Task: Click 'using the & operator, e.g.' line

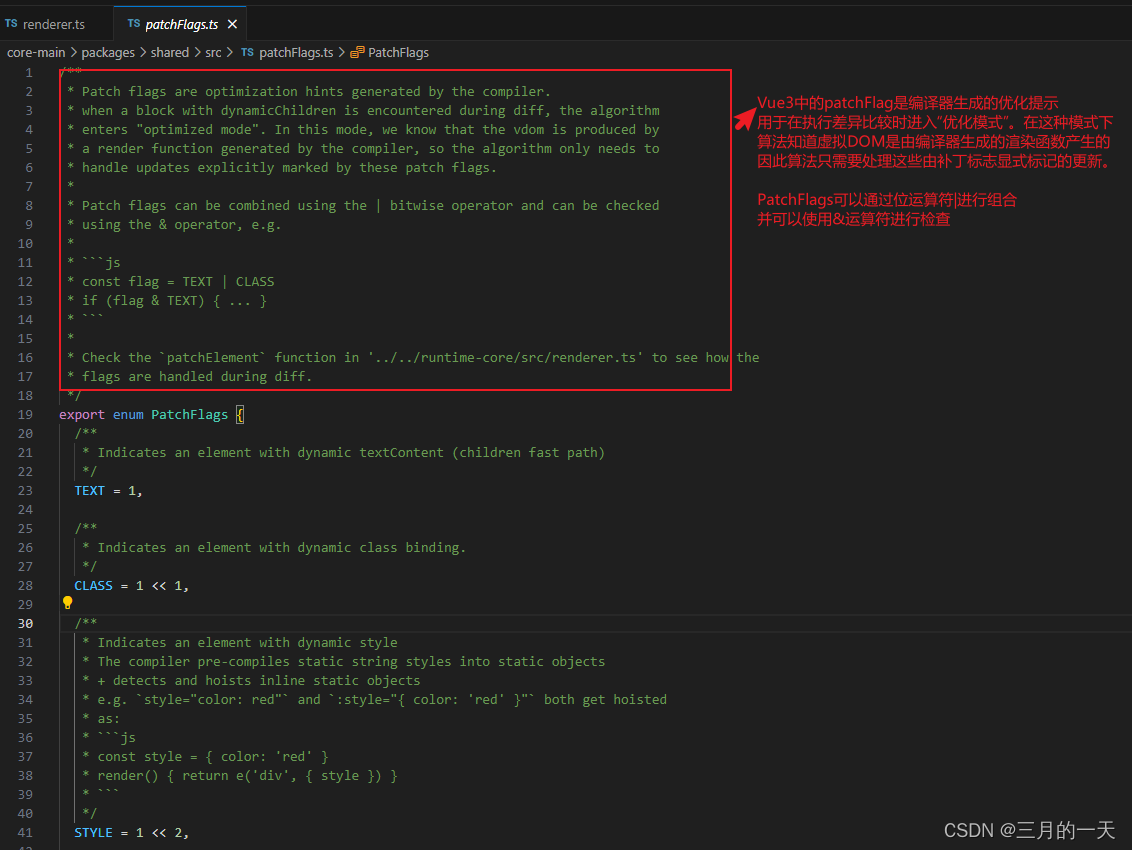Action: (174, 225)
